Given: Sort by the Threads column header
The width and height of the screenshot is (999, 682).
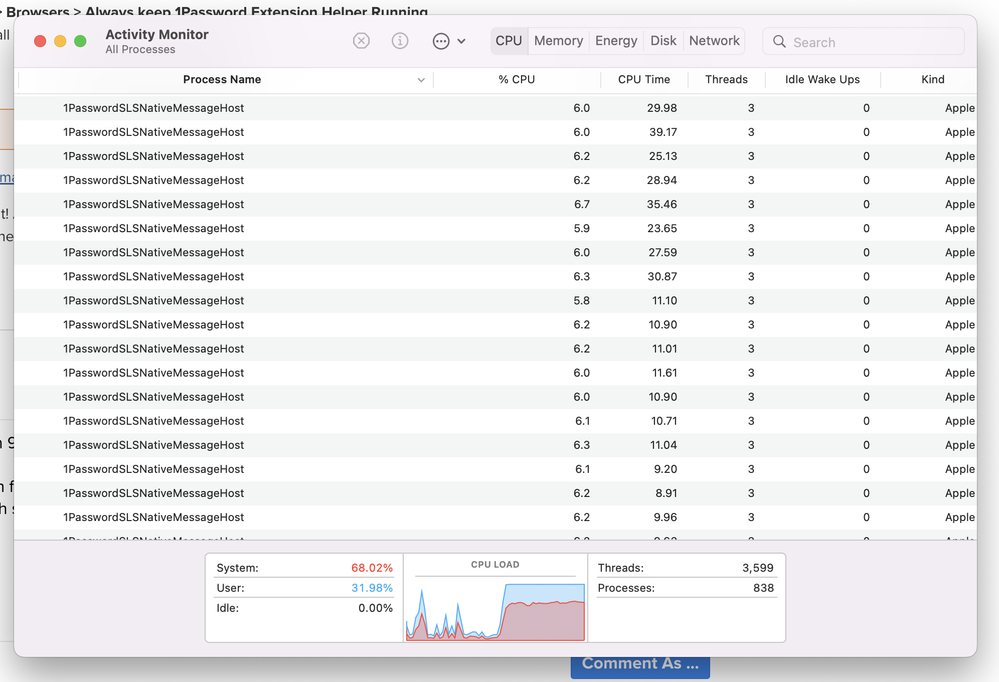Looking at the screenshot, I should [726, 80].
